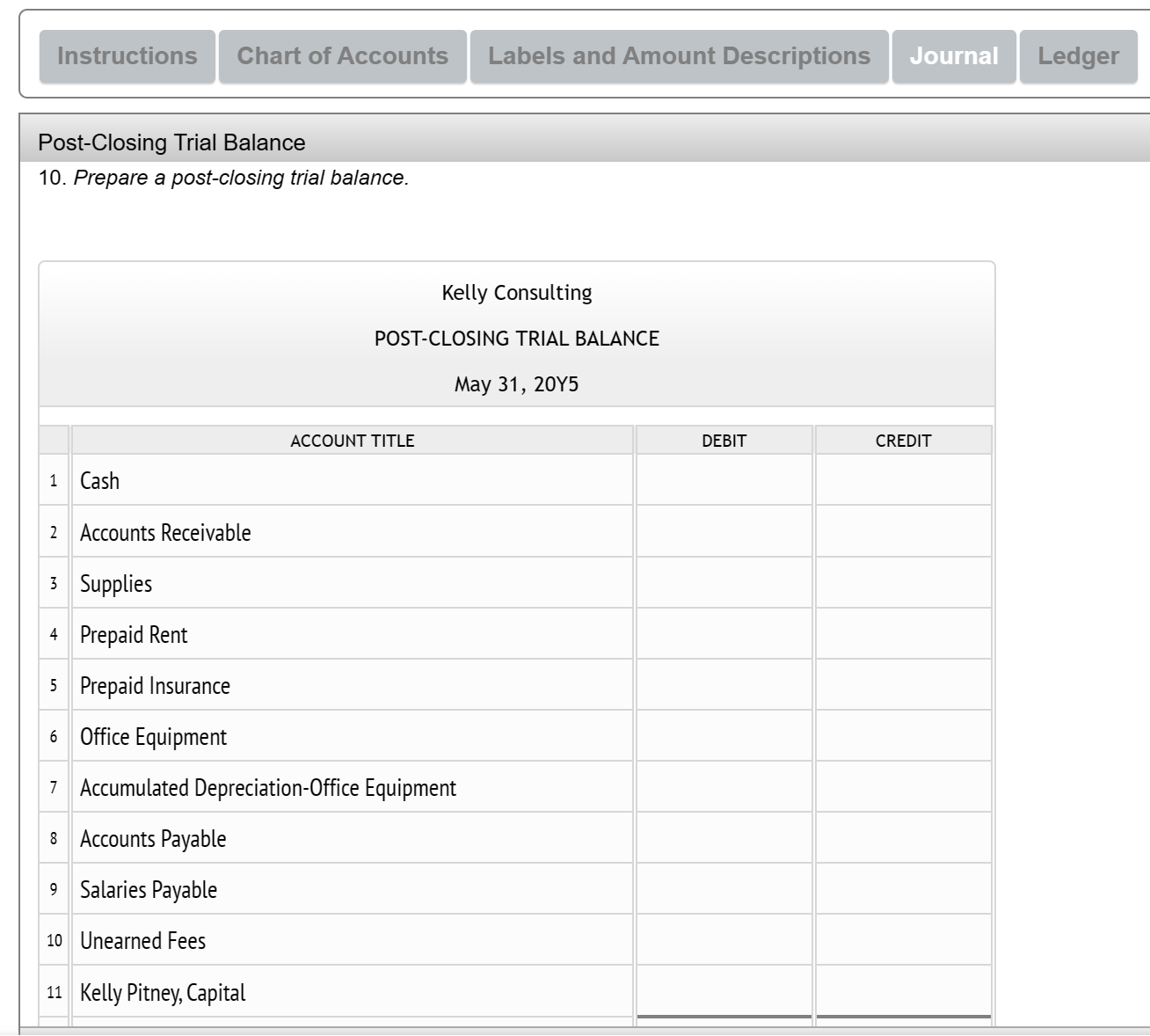Enter the Debit cell for Office Equipment
The height and width of the screenshot is (1036, 1150).
click(723, 736)
